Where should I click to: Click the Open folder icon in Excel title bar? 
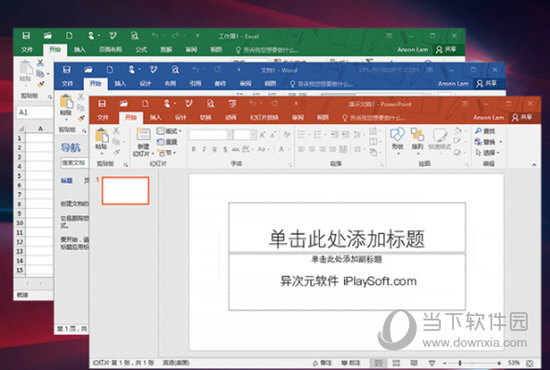click(x=47, y=35)
